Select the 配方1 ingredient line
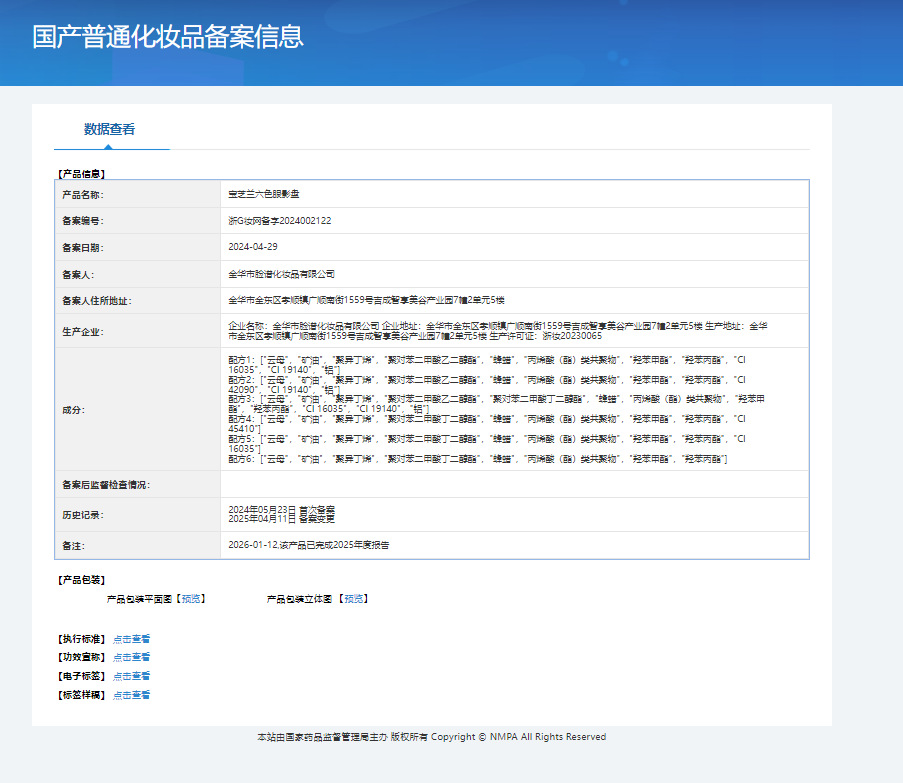The width and height of the screenshot is (903, 783). point(487,364)
